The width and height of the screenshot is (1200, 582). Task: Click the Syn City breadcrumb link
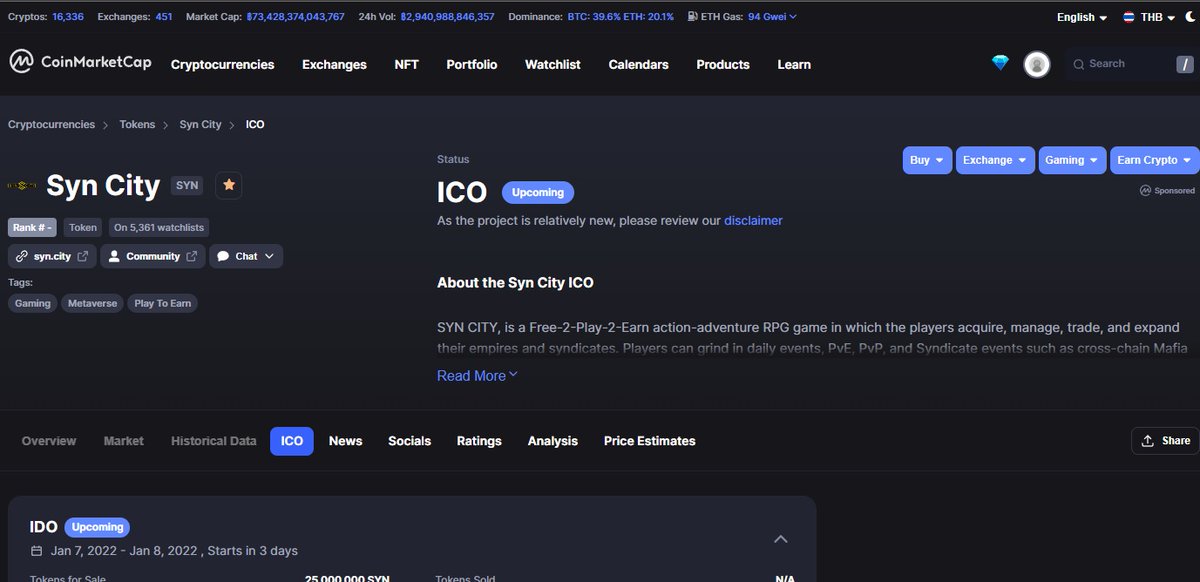click(x=200, y=125)
